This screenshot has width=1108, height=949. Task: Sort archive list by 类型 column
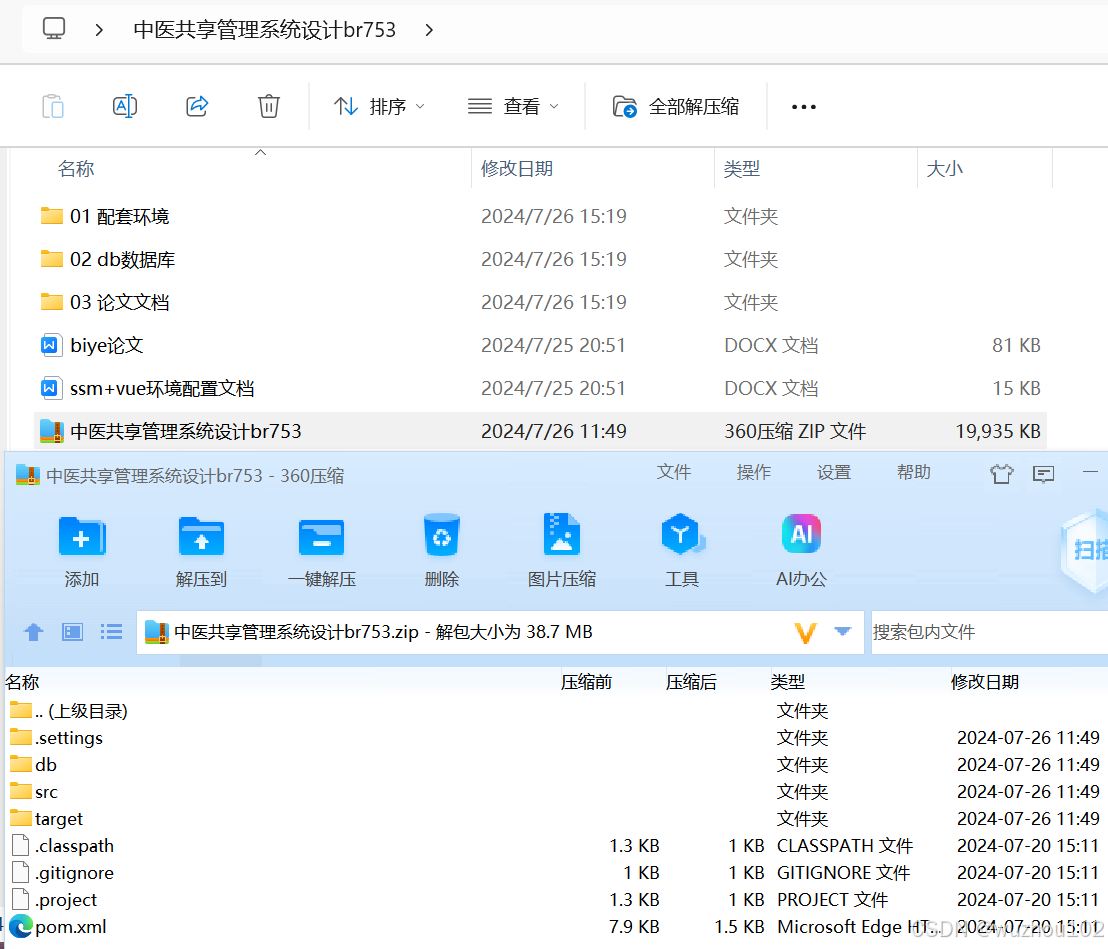(x=787, y=682)
